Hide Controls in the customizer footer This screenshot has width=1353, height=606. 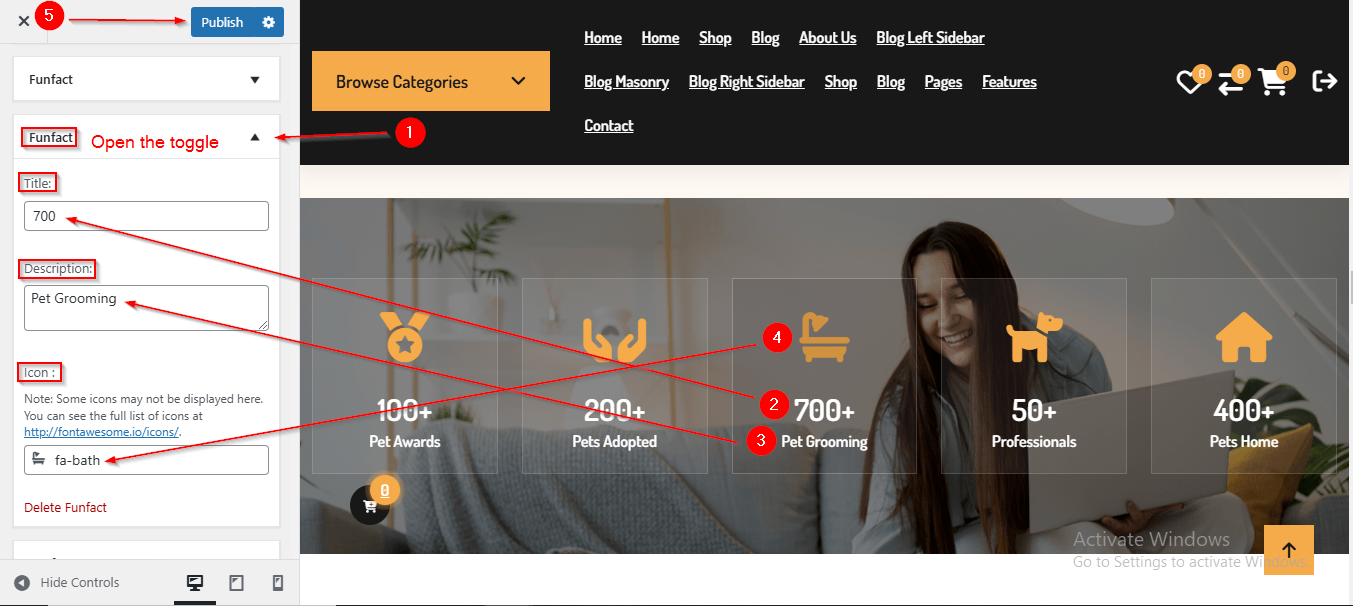[x=67, y=583]
